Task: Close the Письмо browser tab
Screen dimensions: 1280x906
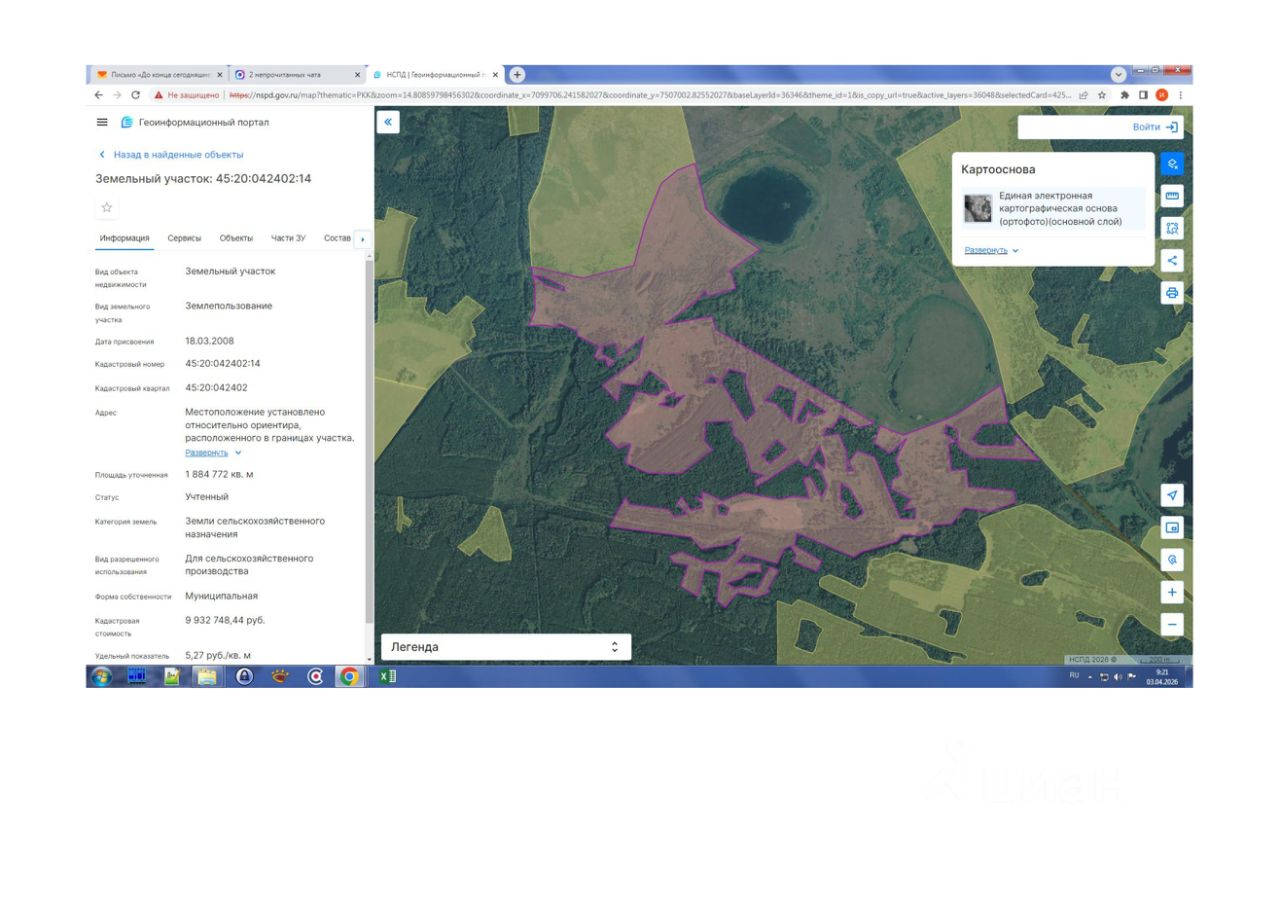Action: click(220, 74)
